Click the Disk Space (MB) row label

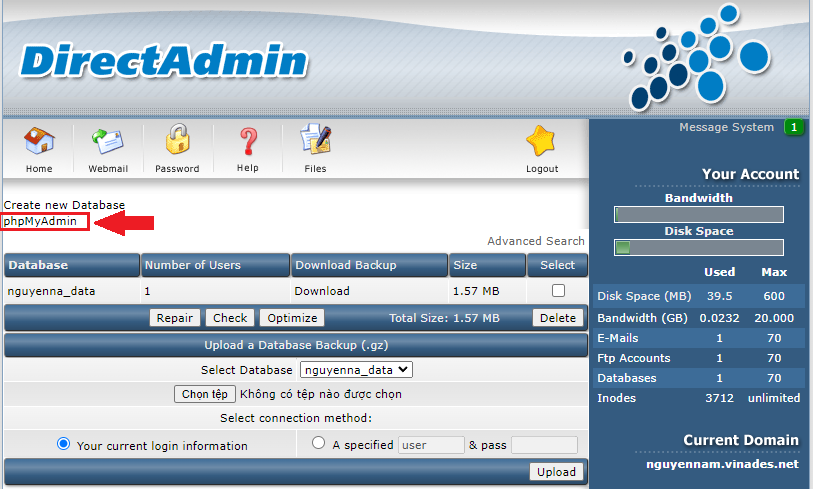click(x=644, y=296)
